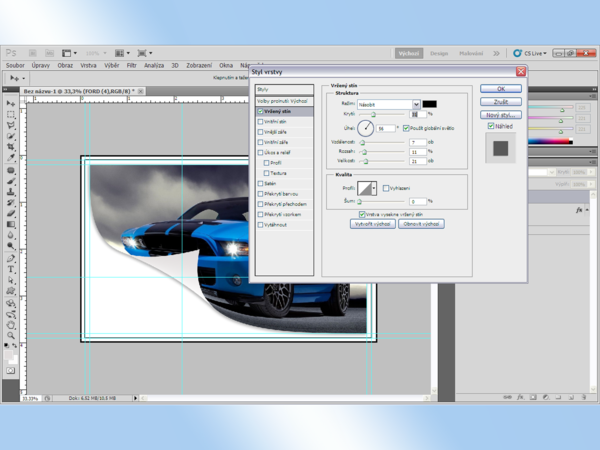The height and width of the screenshot is (450, 600).
Task: Expand the Profil contour picker arrow
Action: (x=374, y=188)
